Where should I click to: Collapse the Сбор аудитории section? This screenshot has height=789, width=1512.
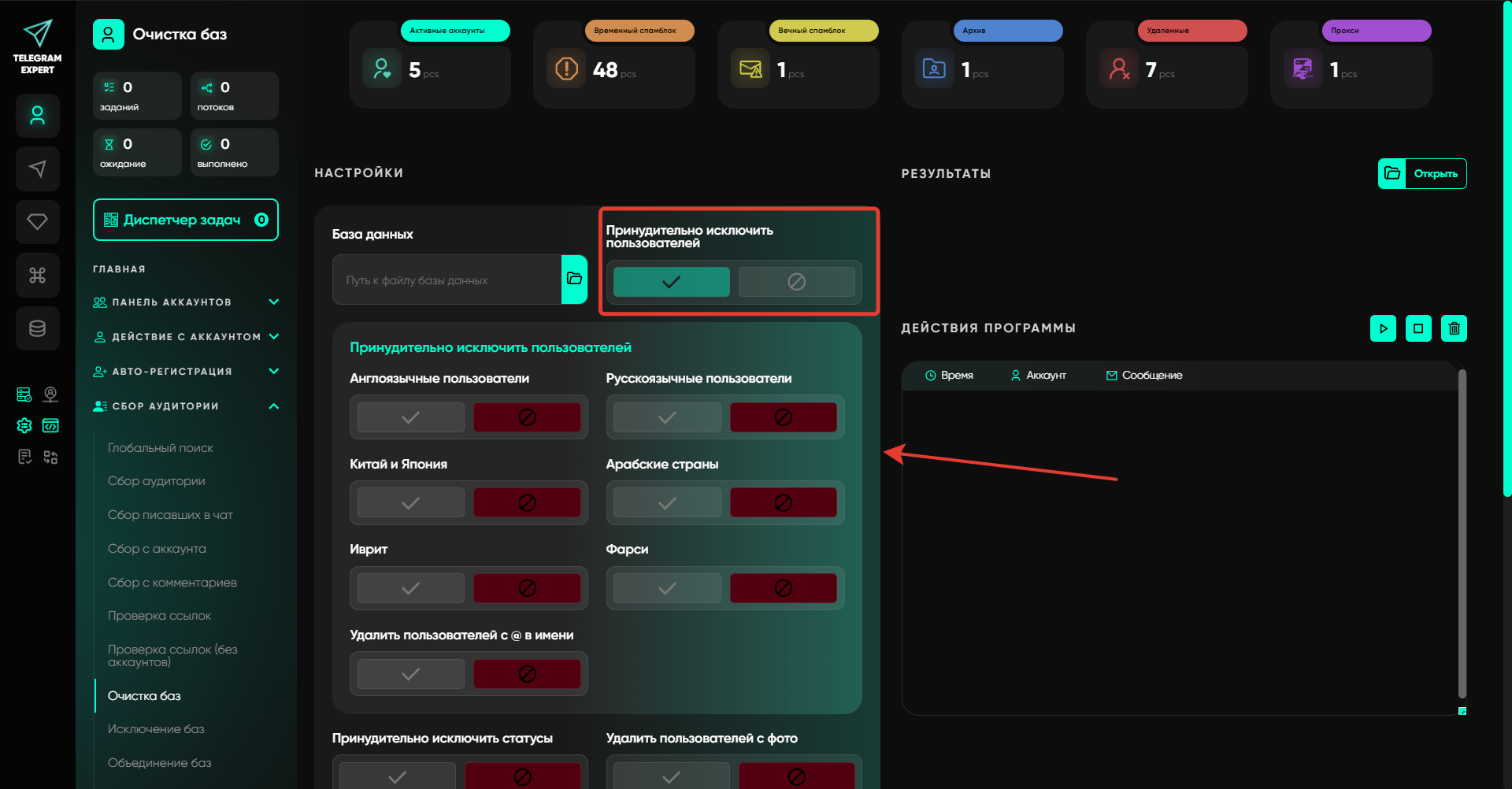coord(273,406)
